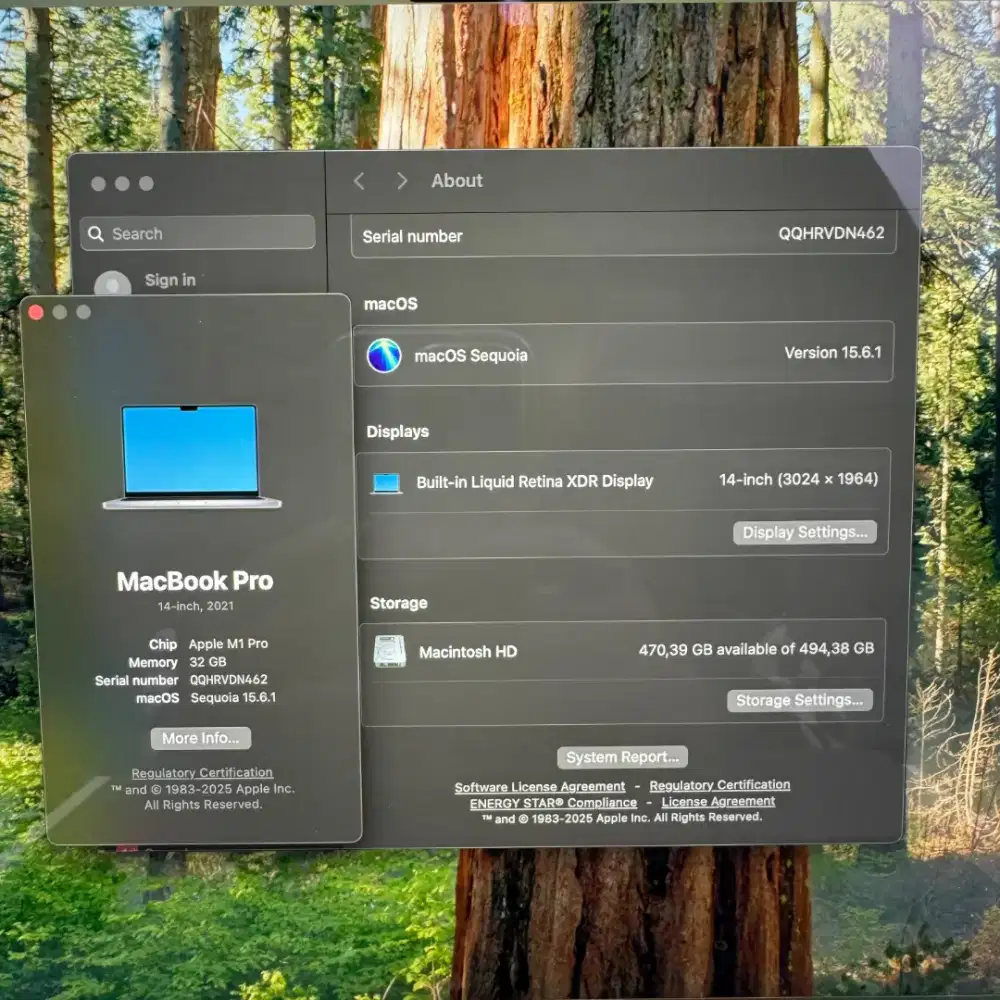
Task: Open the License Agreement link
Action: [x=718, y=802]
